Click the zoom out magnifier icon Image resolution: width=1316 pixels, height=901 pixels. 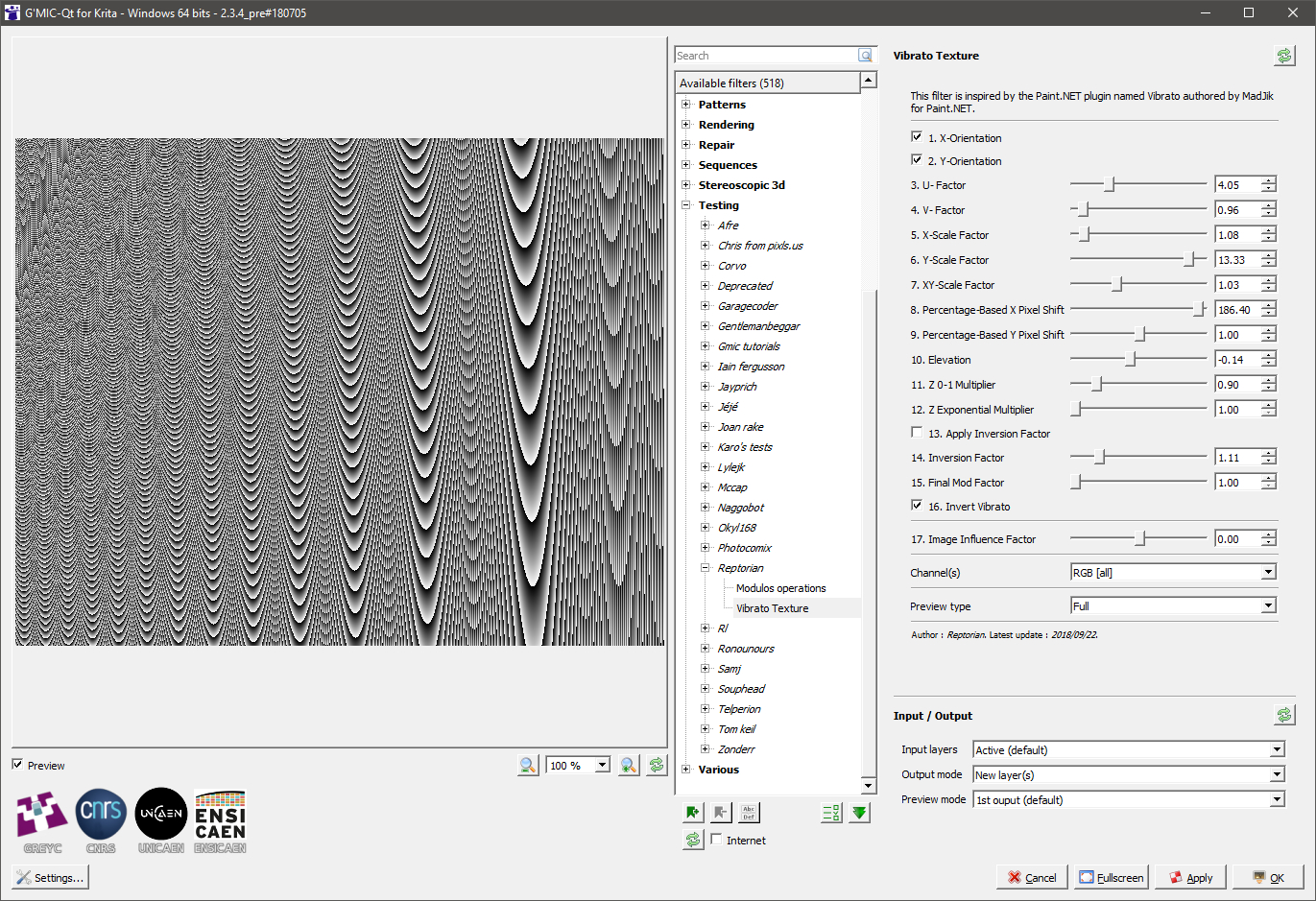527,765
